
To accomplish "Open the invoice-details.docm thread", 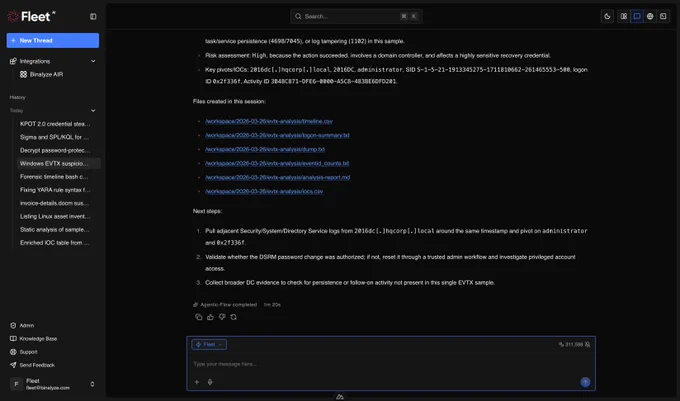I will point(54,203).
